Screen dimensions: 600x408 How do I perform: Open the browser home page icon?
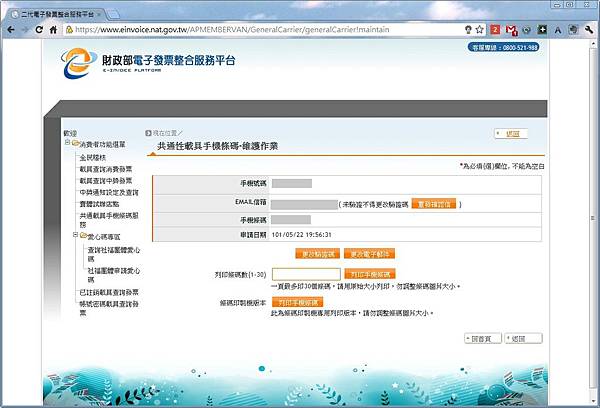pos(53,29)
